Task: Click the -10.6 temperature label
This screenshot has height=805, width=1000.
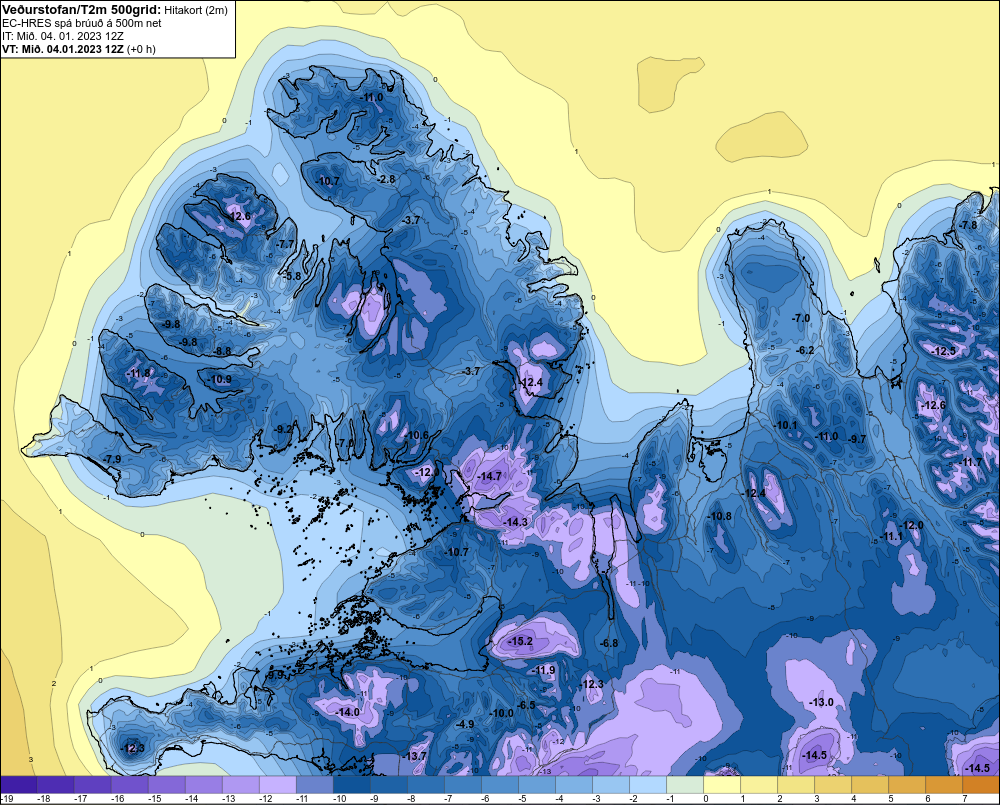Action: 416,436
